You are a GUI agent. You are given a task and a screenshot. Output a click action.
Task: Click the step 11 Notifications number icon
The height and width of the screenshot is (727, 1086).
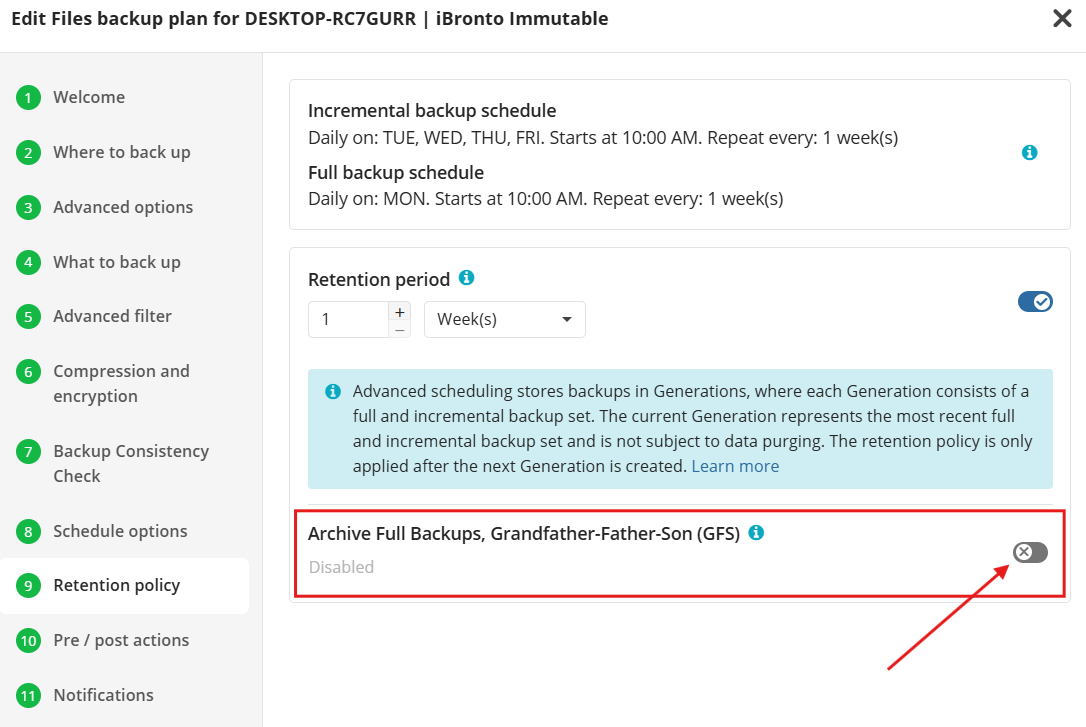pos(28,695)
